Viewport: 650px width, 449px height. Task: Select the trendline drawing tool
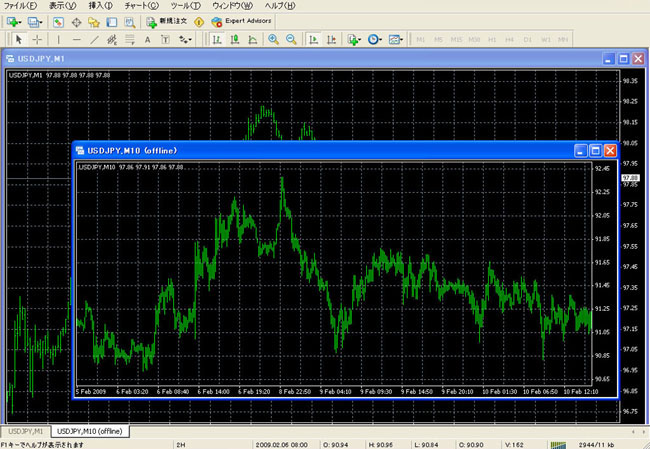(93, 39)
